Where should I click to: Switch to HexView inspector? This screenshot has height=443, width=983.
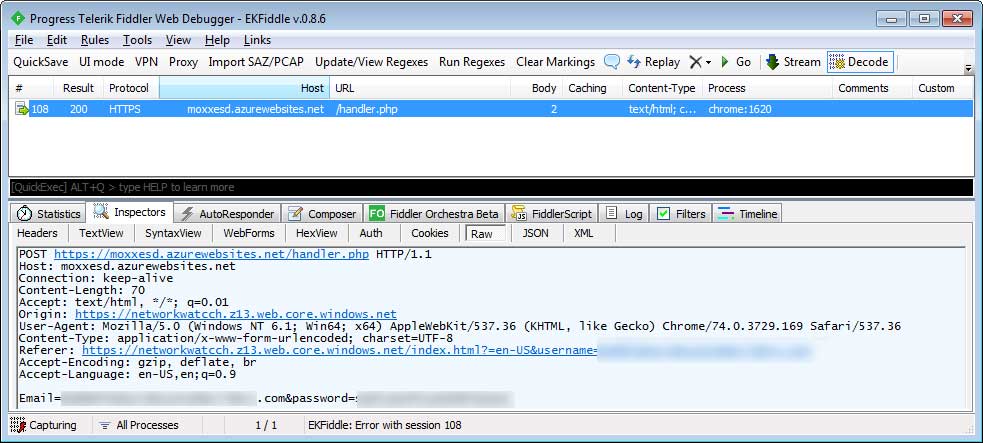[x=317, y=233]
